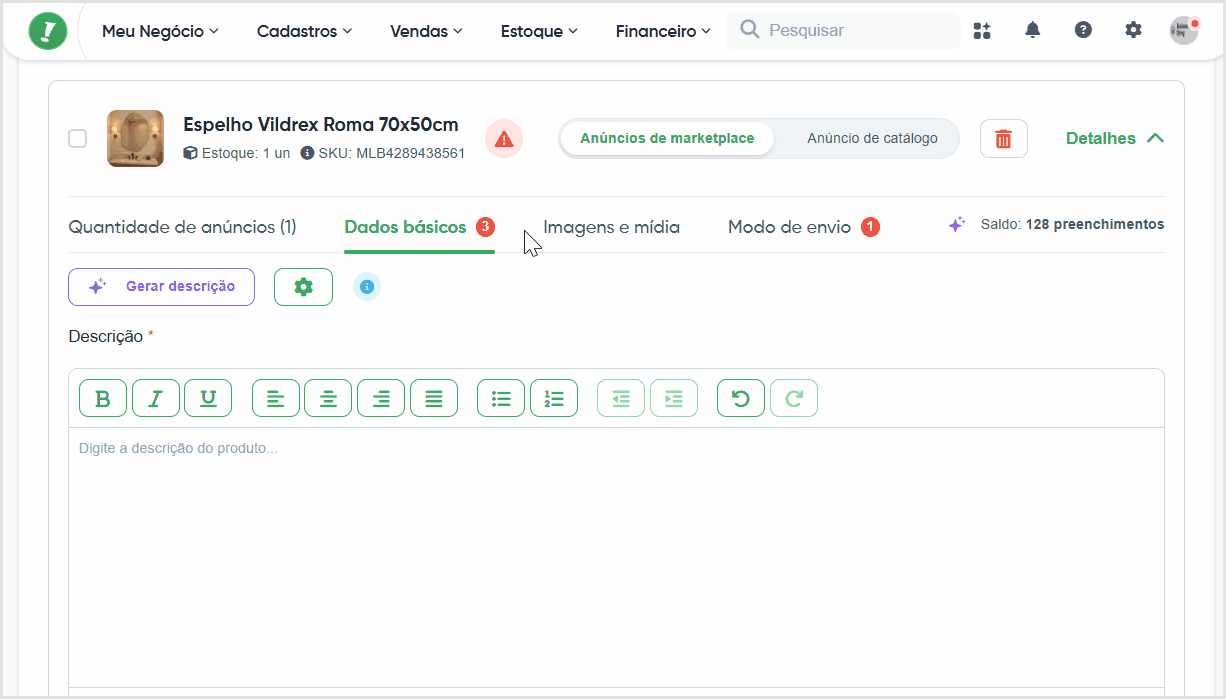
Task: Collapse the Detalhes section
Action: tap(1115, 138)
